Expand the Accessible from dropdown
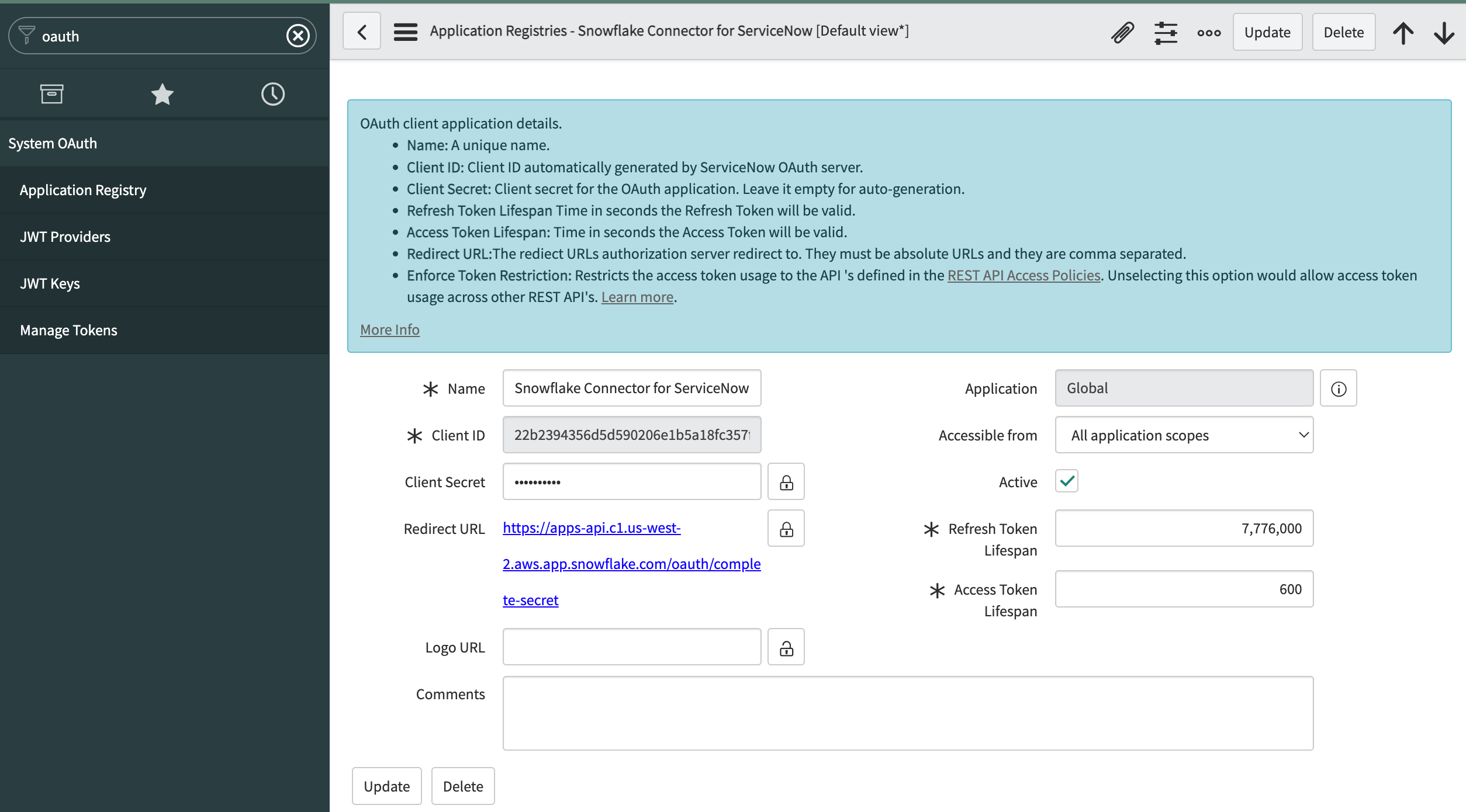Screen dimensions: 1466x812 (x=1184, y=434)
